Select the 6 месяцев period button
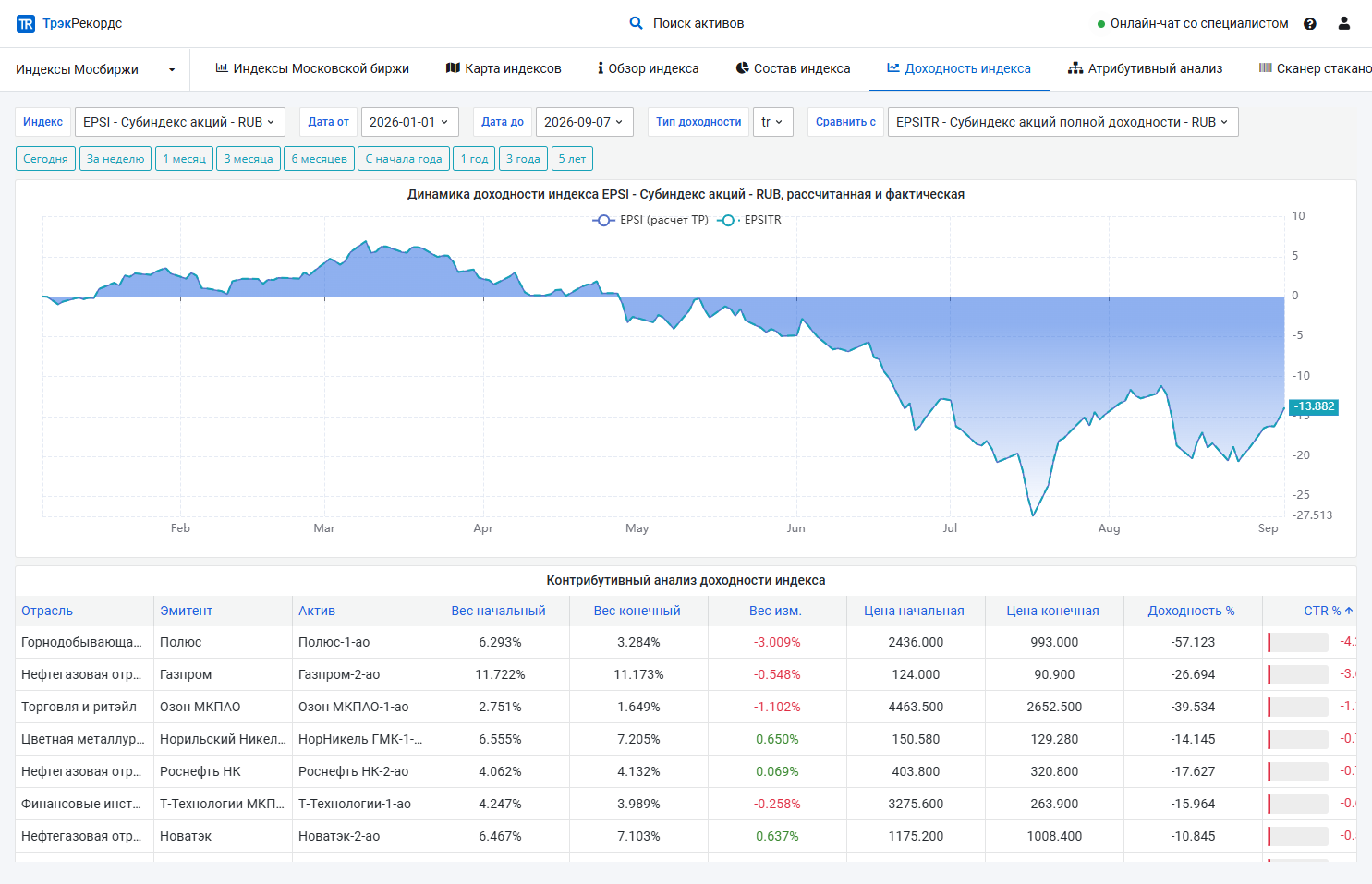 319,159
